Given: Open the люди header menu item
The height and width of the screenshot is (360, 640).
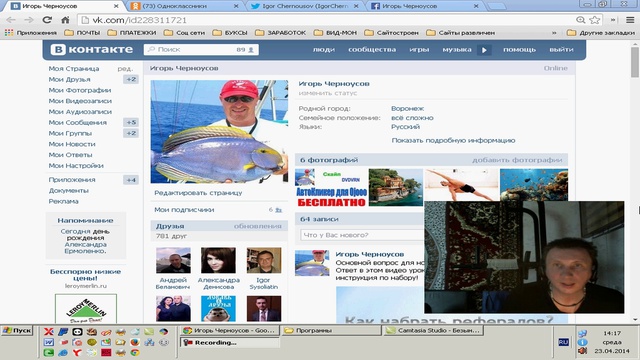Looking at the screenshot, I should [324, 49].
